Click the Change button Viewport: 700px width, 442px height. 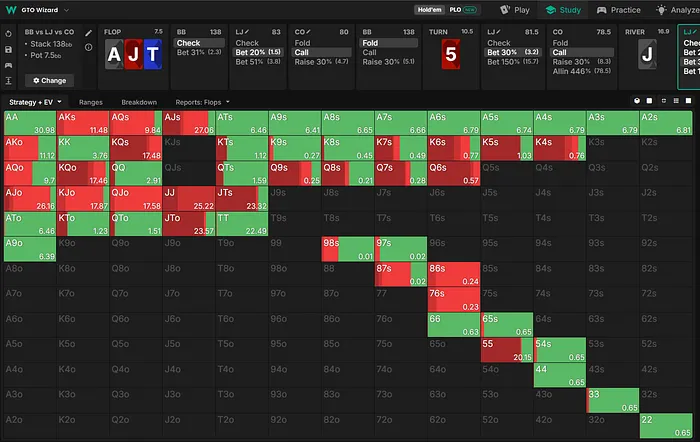pyautogui.click(x=50, y=80)
